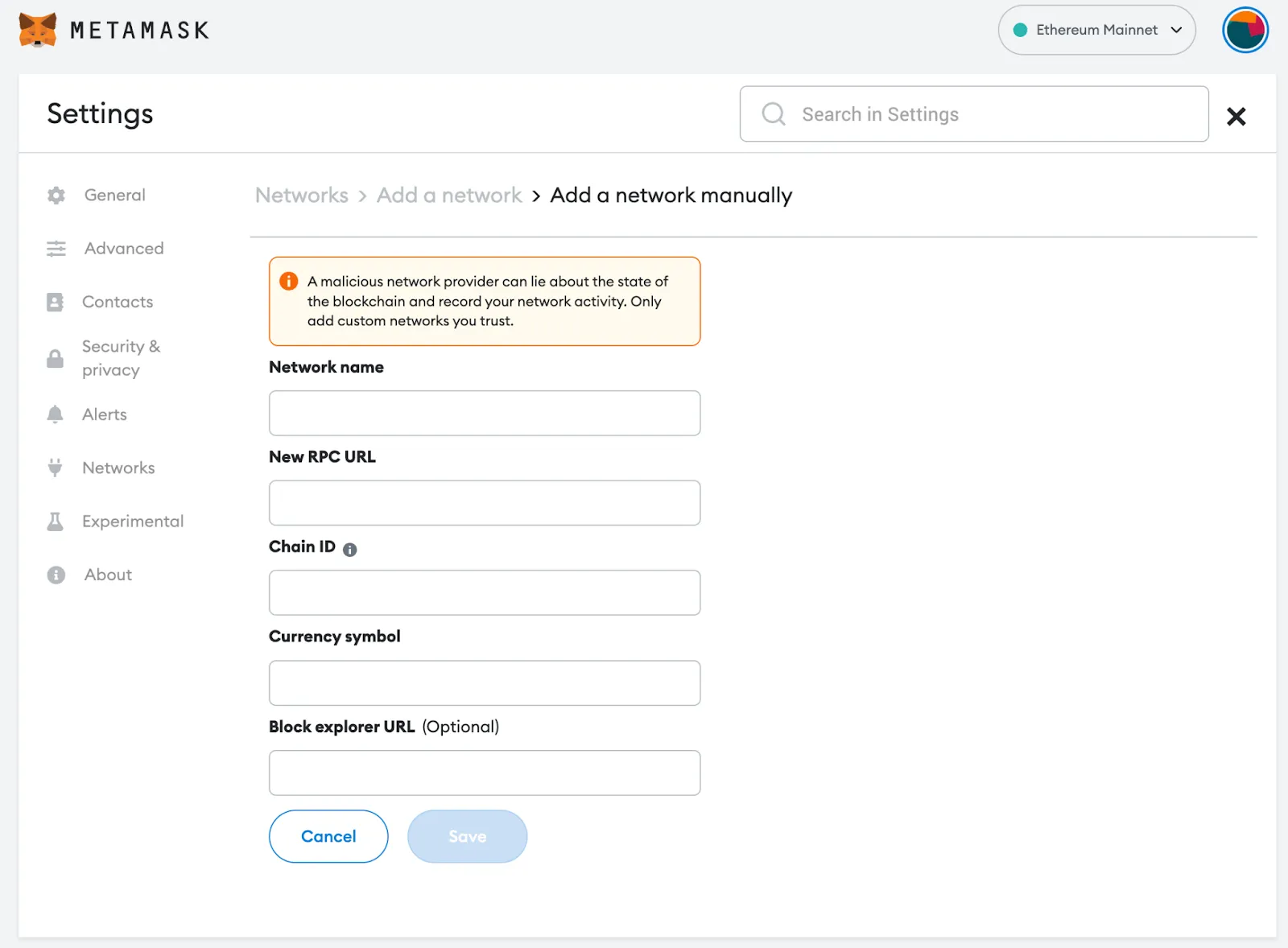Close the Settings panel
Screen dimensions: 1288x948
click(x=1236, y=116)
